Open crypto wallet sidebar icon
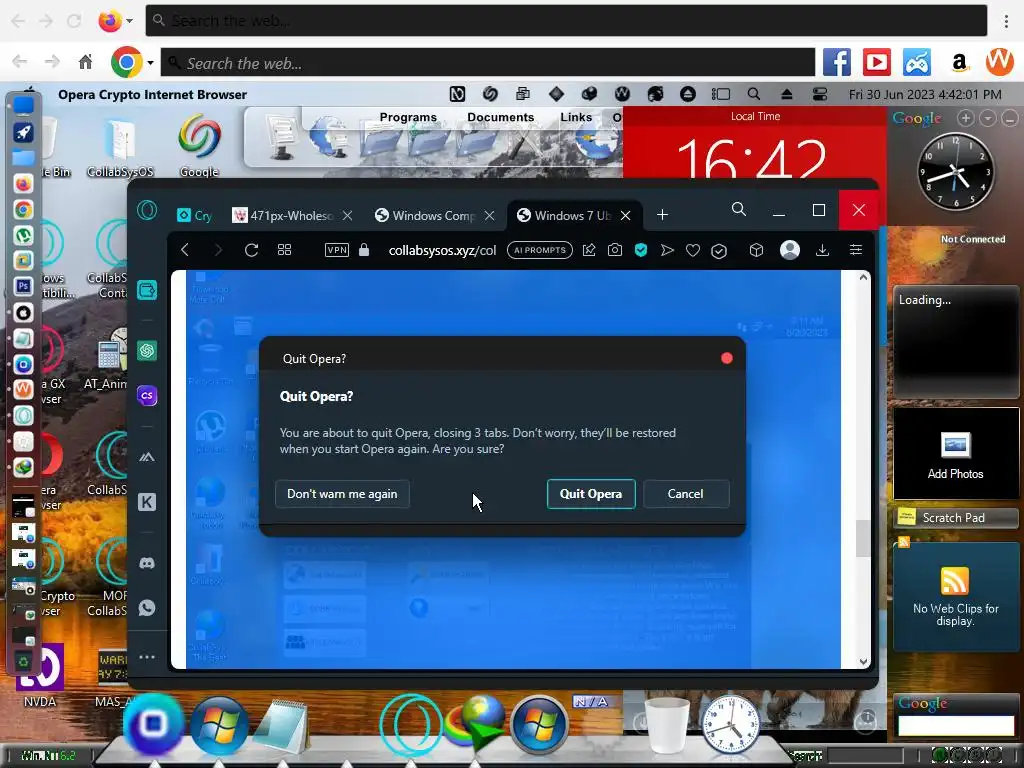 point(147,290)
